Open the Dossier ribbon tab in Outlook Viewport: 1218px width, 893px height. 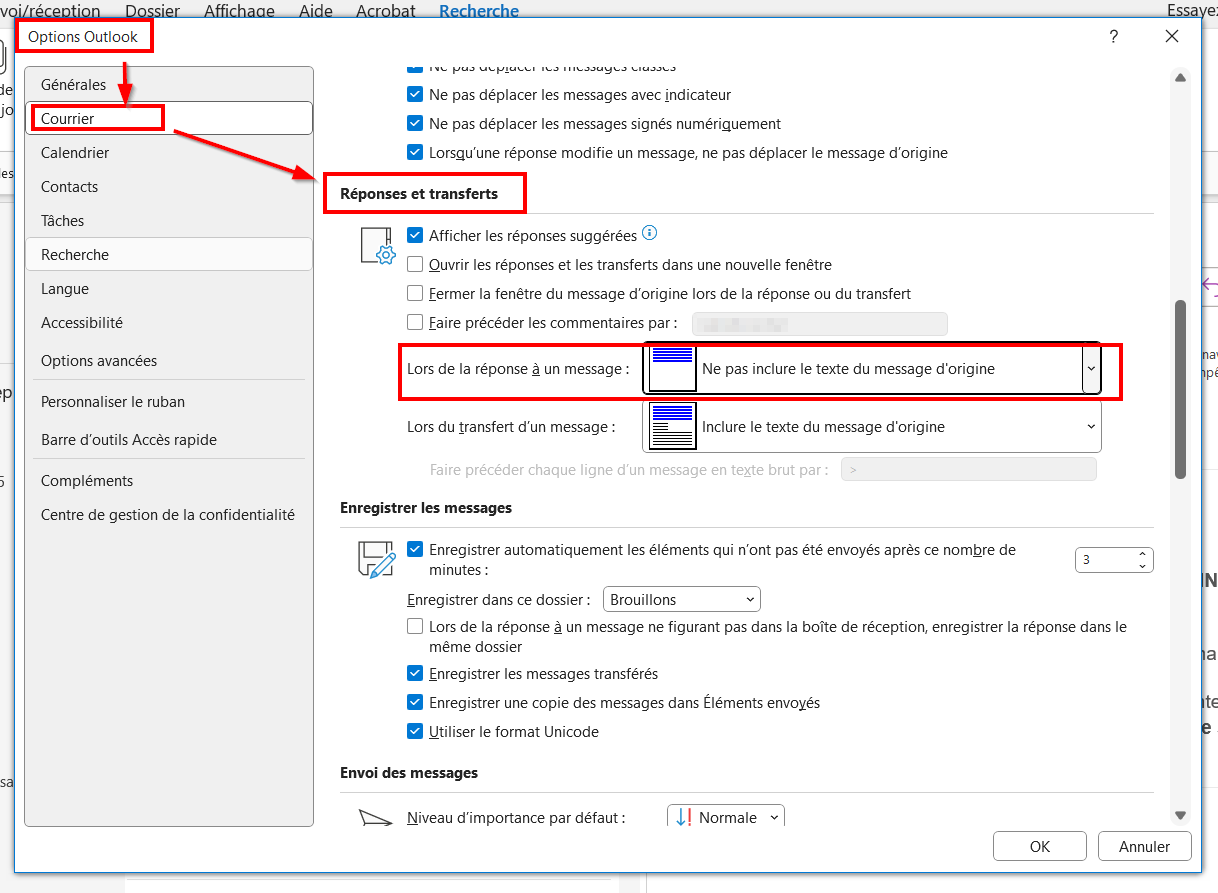152,11
